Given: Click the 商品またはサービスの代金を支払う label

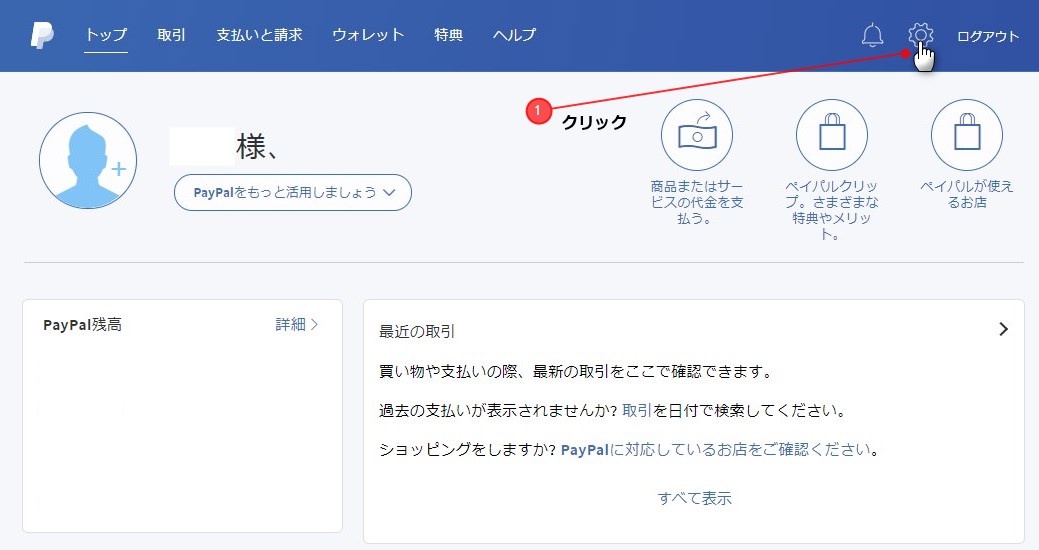Looking at the screenshot, I should click(696, 202).
